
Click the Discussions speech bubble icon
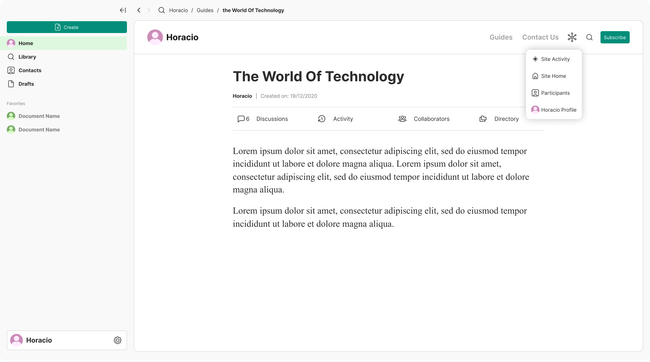point(240,119)
